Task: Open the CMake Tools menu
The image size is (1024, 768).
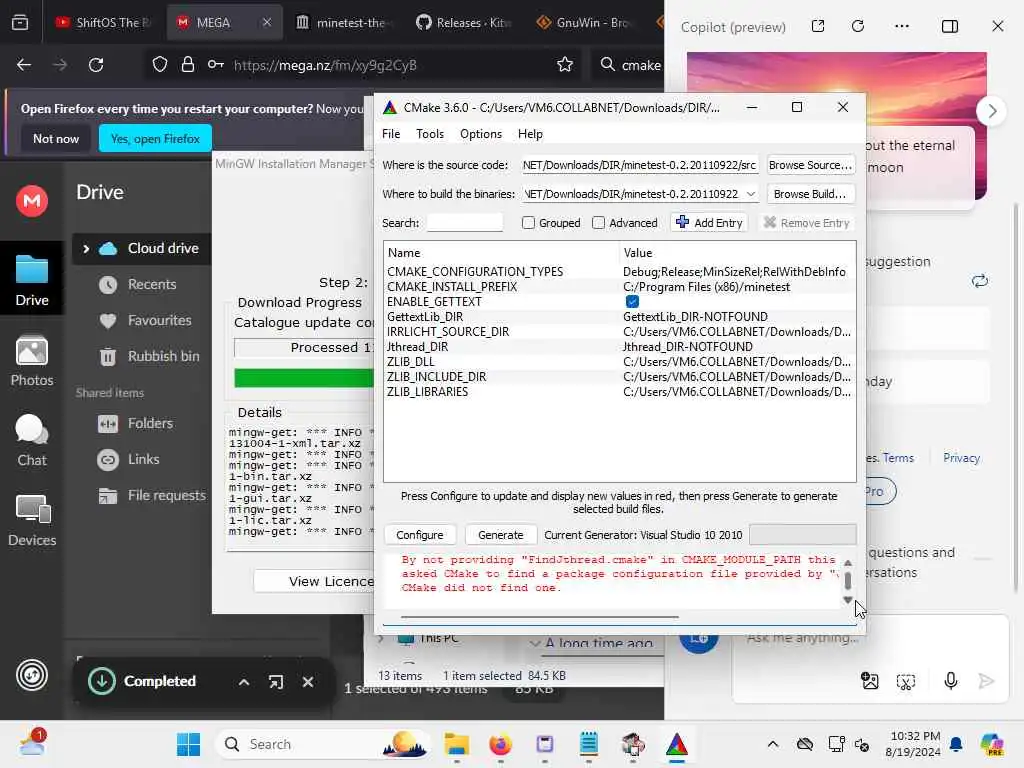Action: (430, 134)
